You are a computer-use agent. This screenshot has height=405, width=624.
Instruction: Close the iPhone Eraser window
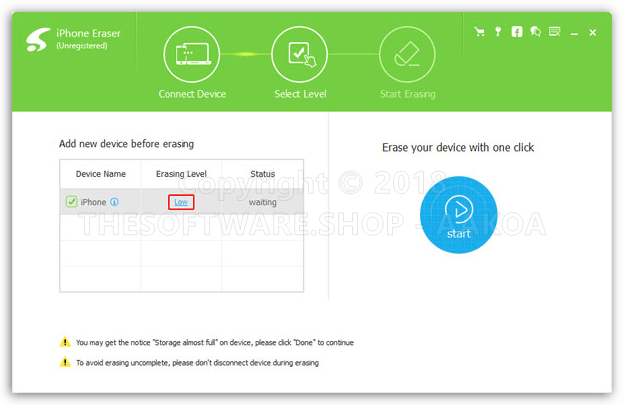click(x=593, y=33)
